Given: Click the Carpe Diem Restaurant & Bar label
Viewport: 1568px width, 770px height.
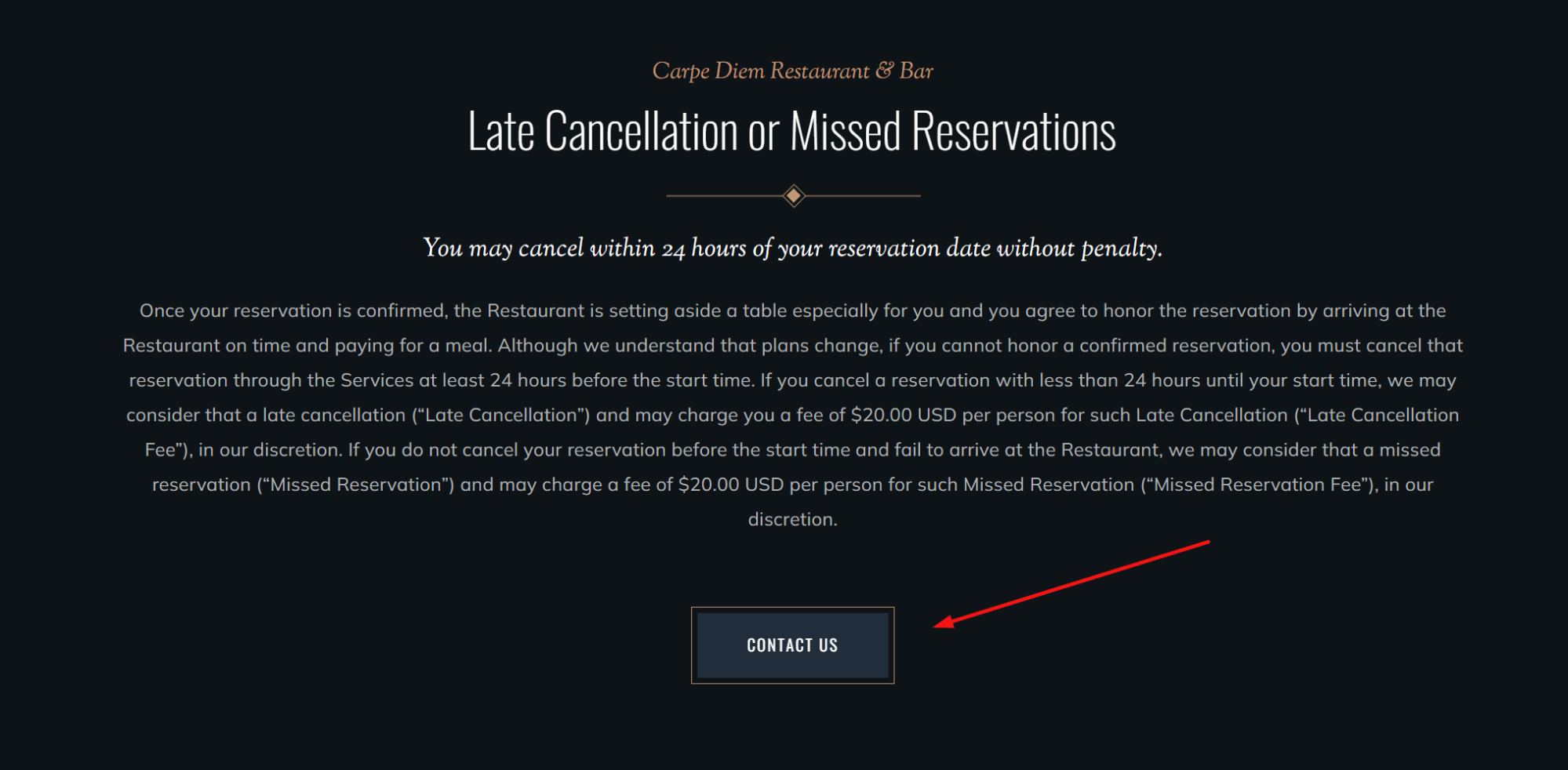Looking at the screenshot, I should click(x=793, y=71).
